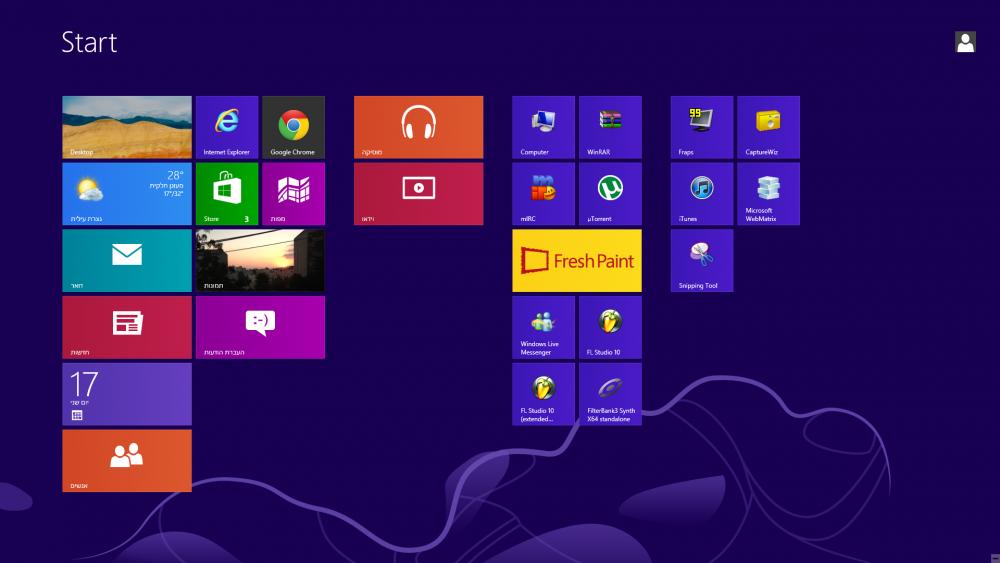Open the yellow Fresh Paint tile
Screen dimensions: 1000x563
pyautogui.click(x=577, y=260)
